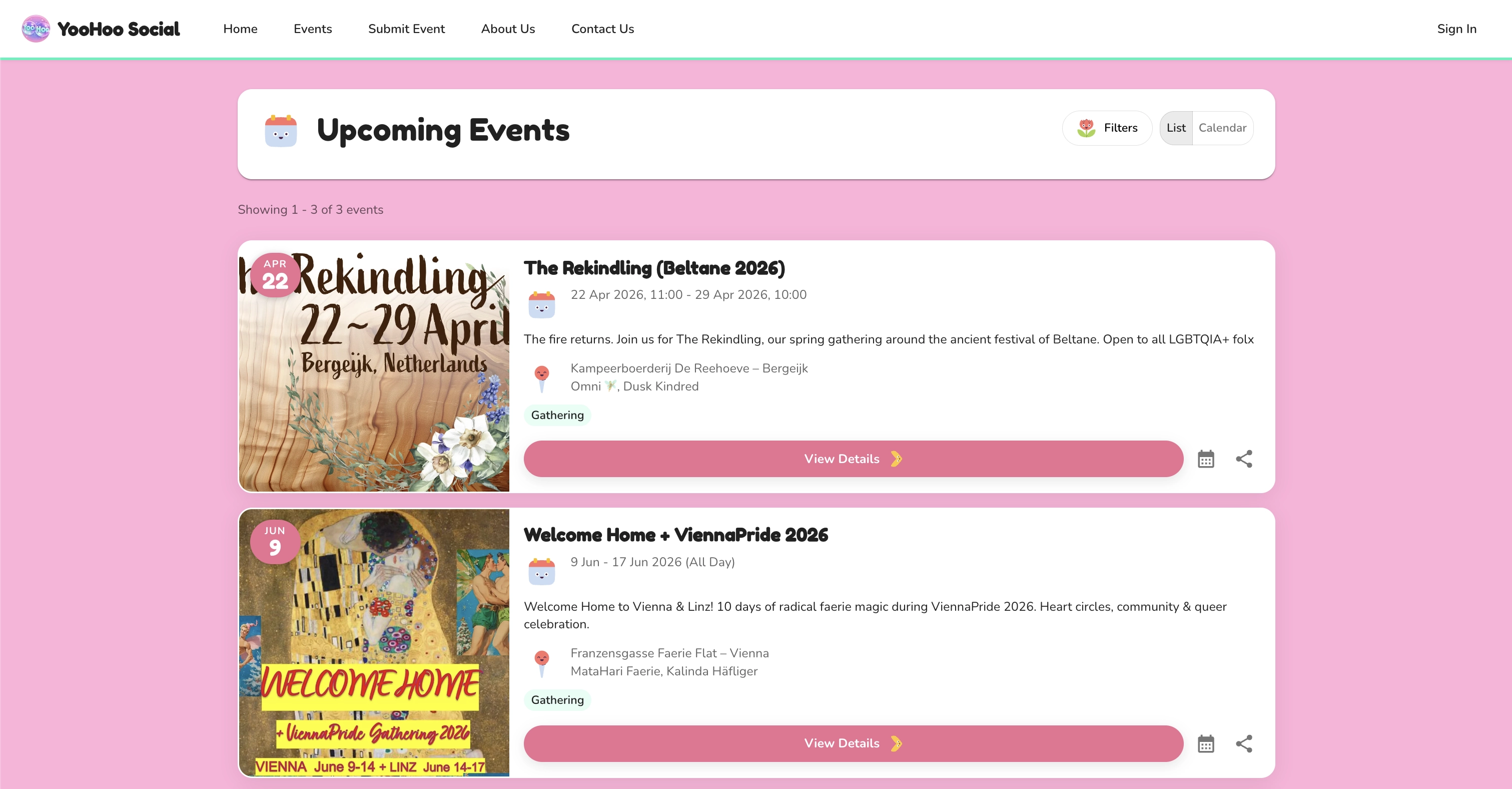Click the Welcome Home Klimt poster thumbnail
The height and width of the screenshot is (789, 1512).
(x=374, y=642)
